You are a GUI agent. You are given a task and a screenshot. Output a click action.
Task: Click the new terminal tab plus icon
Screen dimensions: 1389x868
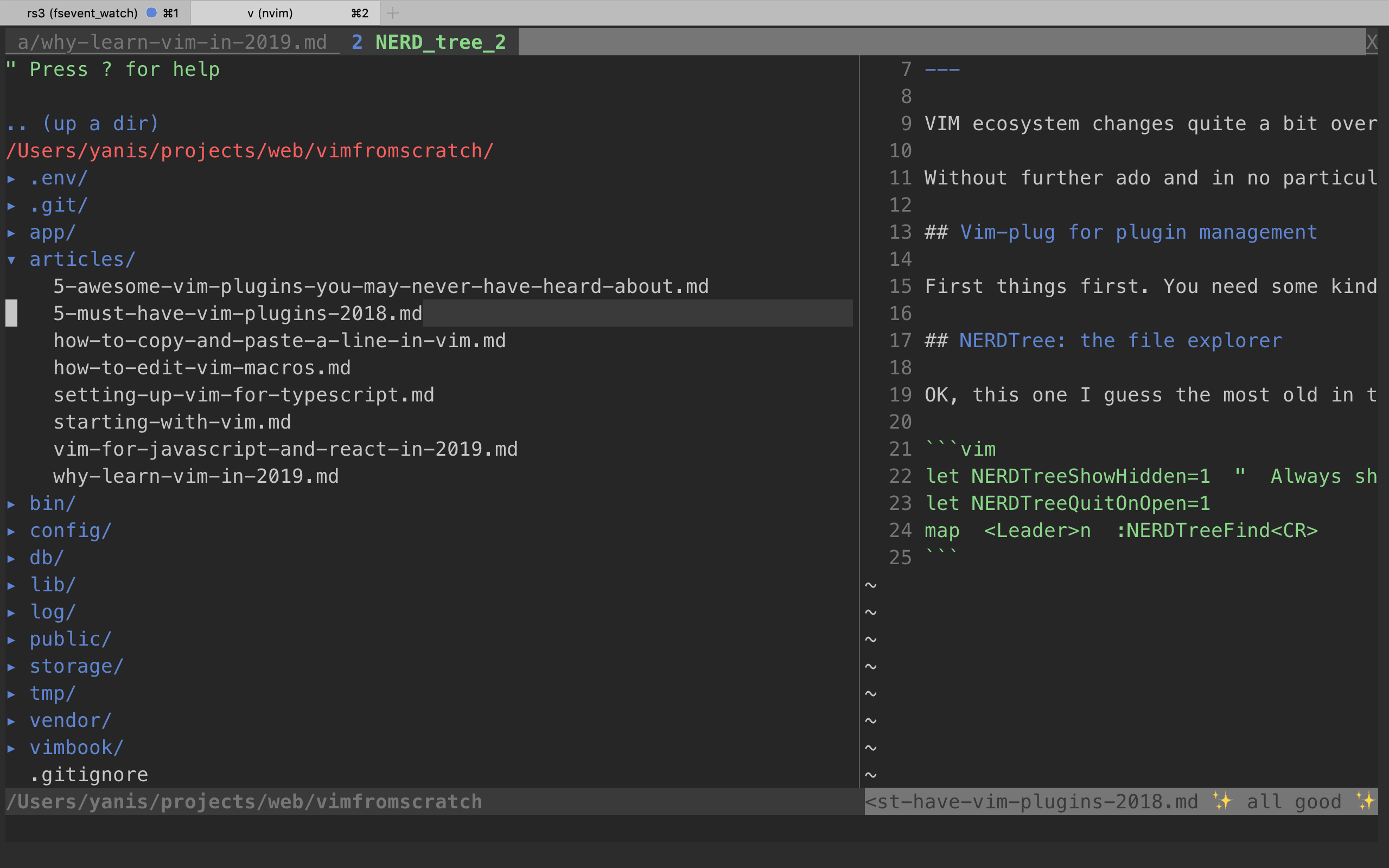coord(393,12)
